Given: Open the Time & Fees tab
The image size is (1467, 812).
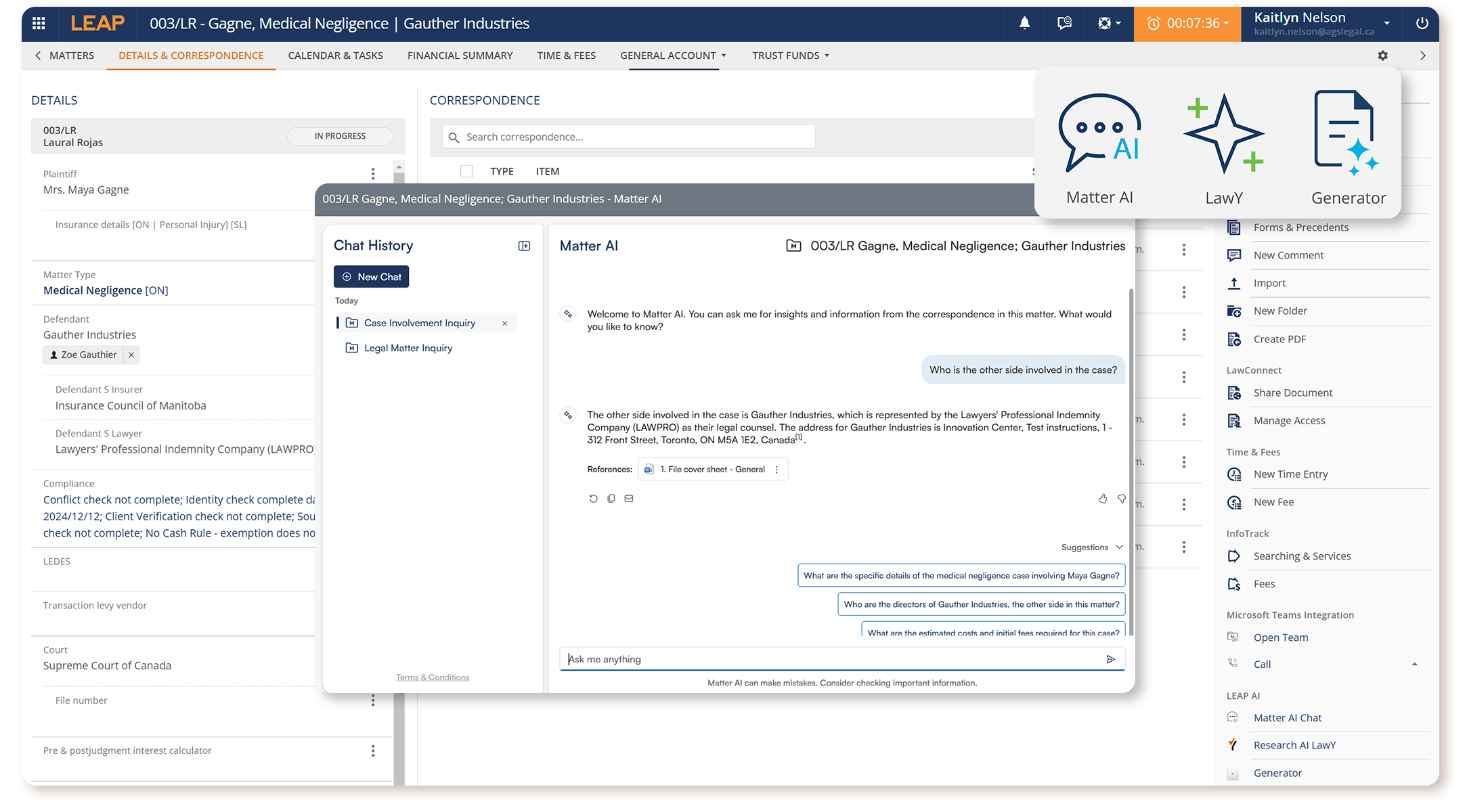Looking at the screenshot, I should click(x=566, y=55).
